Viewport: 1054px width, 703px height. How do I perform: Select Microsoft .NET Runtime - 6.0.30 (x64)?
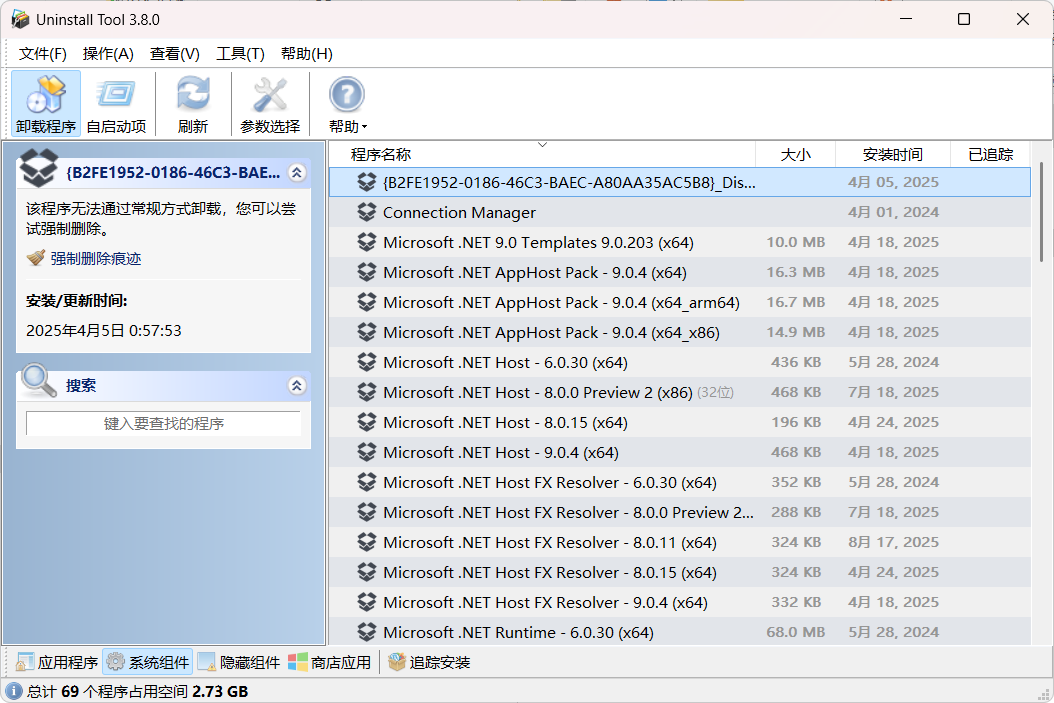click(680, 632)
